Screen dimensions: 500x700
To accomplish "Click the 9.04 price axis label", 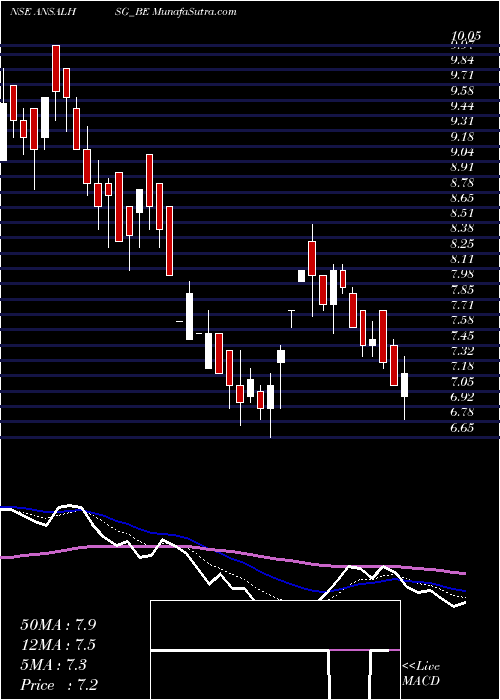I will pyautogui.click(x=462, y=152).
